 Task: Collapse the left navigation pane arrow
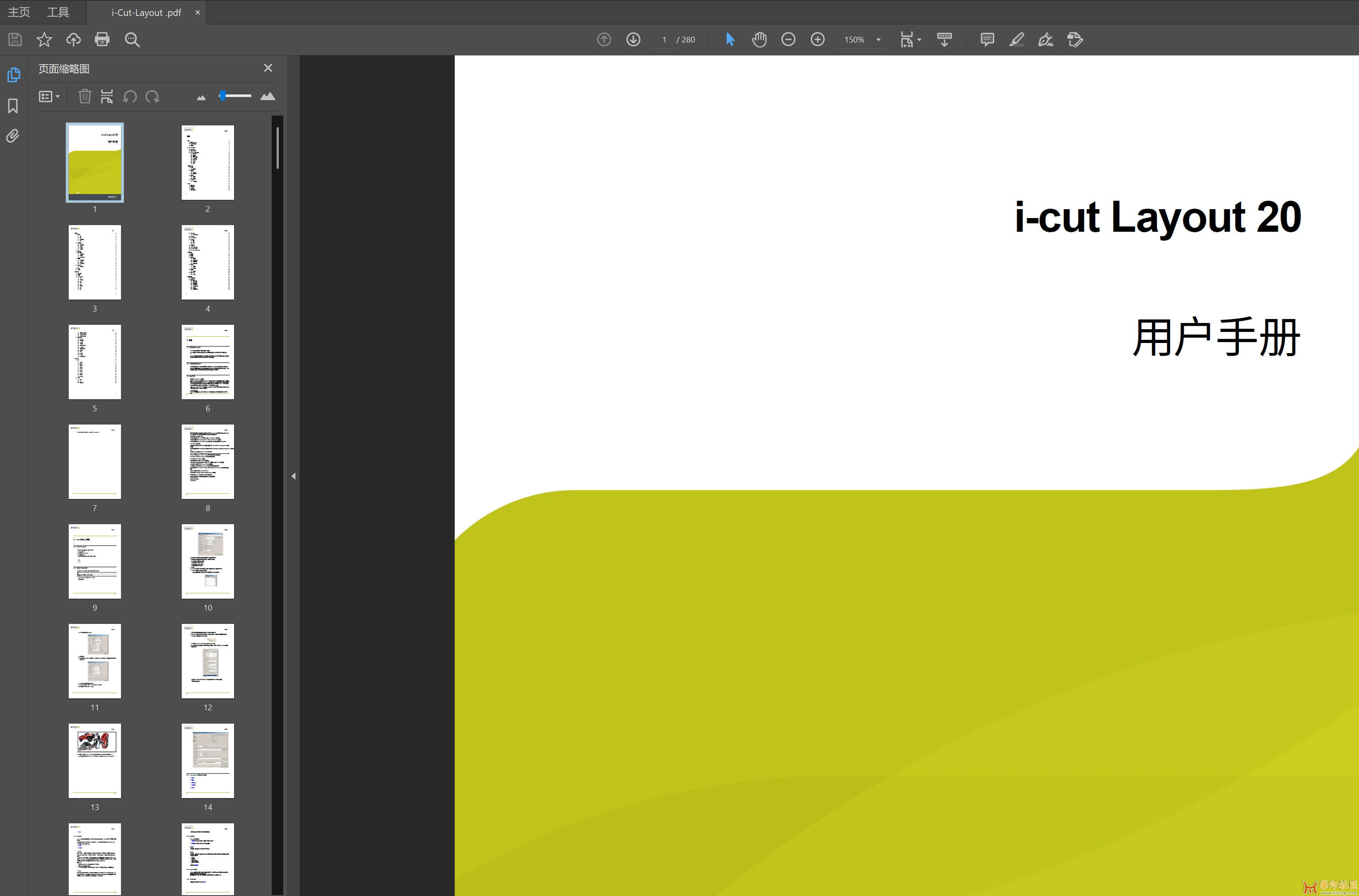(x=293, y=476)
